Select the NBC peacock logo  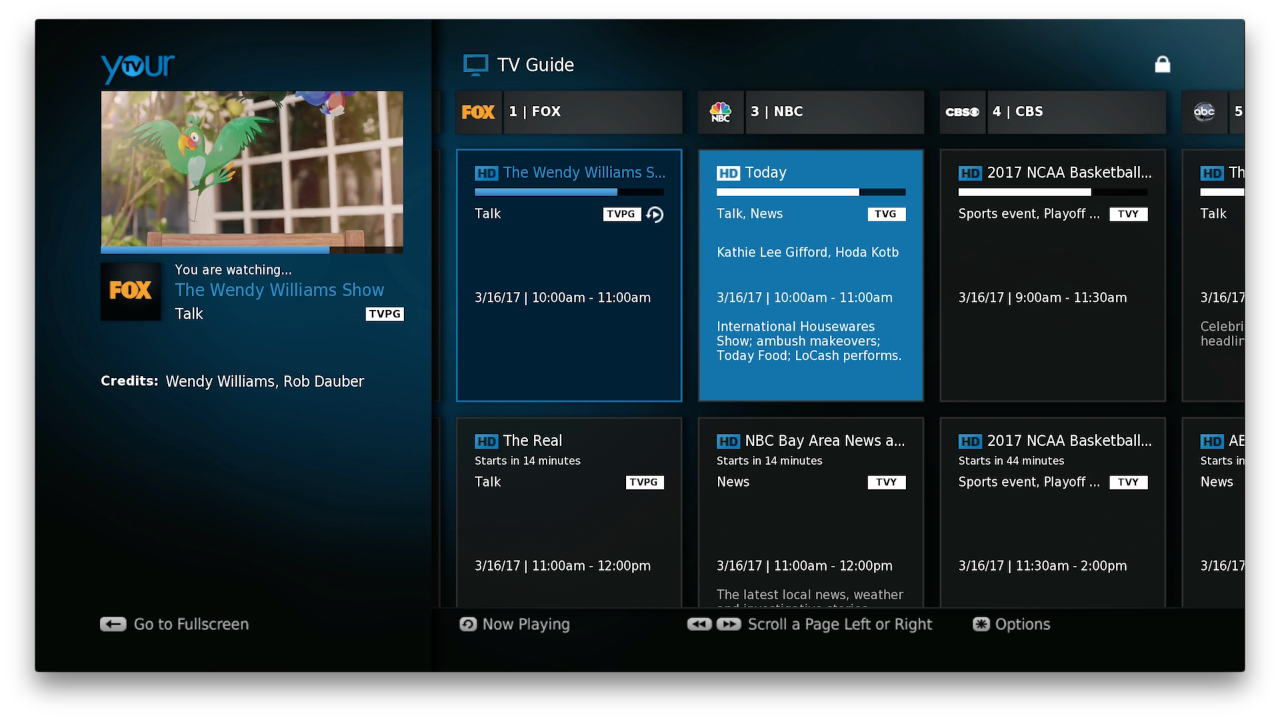click(720, 111)
